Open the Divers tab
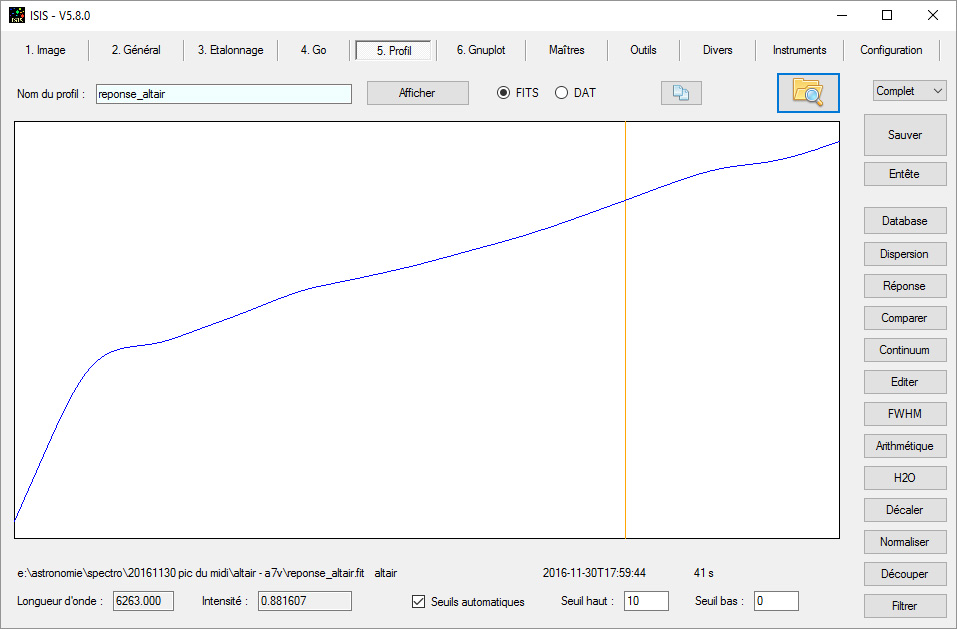The width and height of the screenshot is (957, 629). pyautogui.click(x=717, y=50)
